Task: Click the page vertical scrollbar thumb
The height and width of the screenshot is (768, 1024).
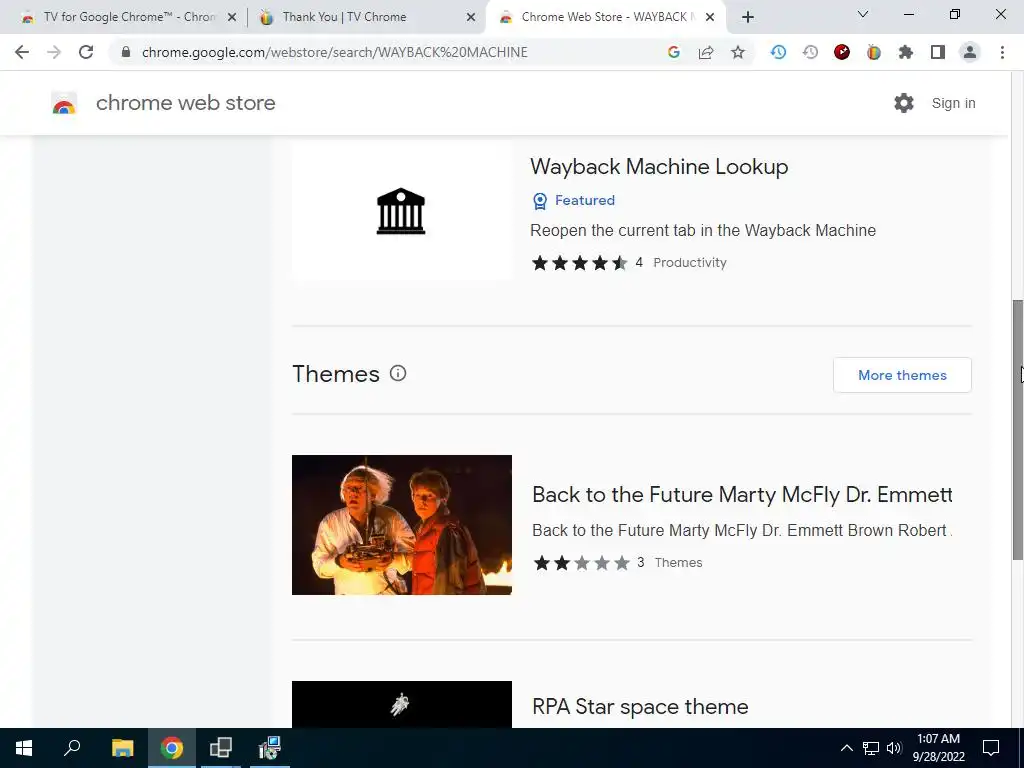Action: pos(1017,430)
